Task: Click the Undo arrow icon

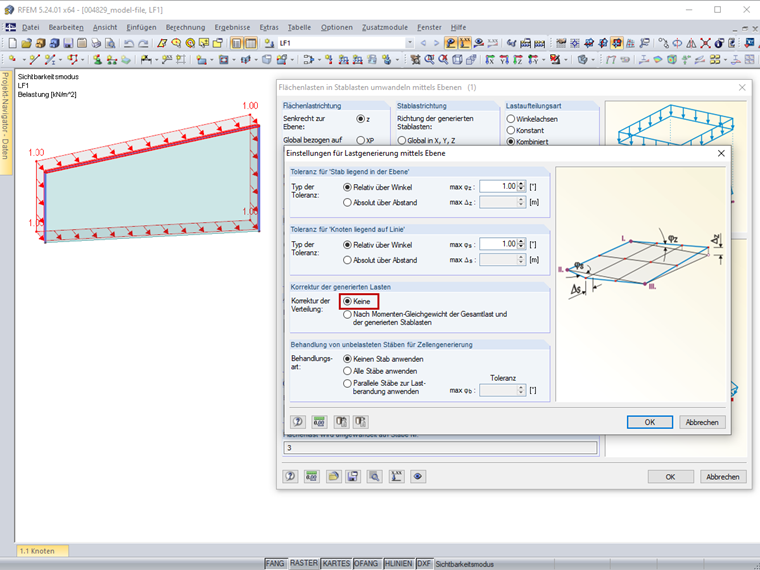Action: (x=128, y=43)
